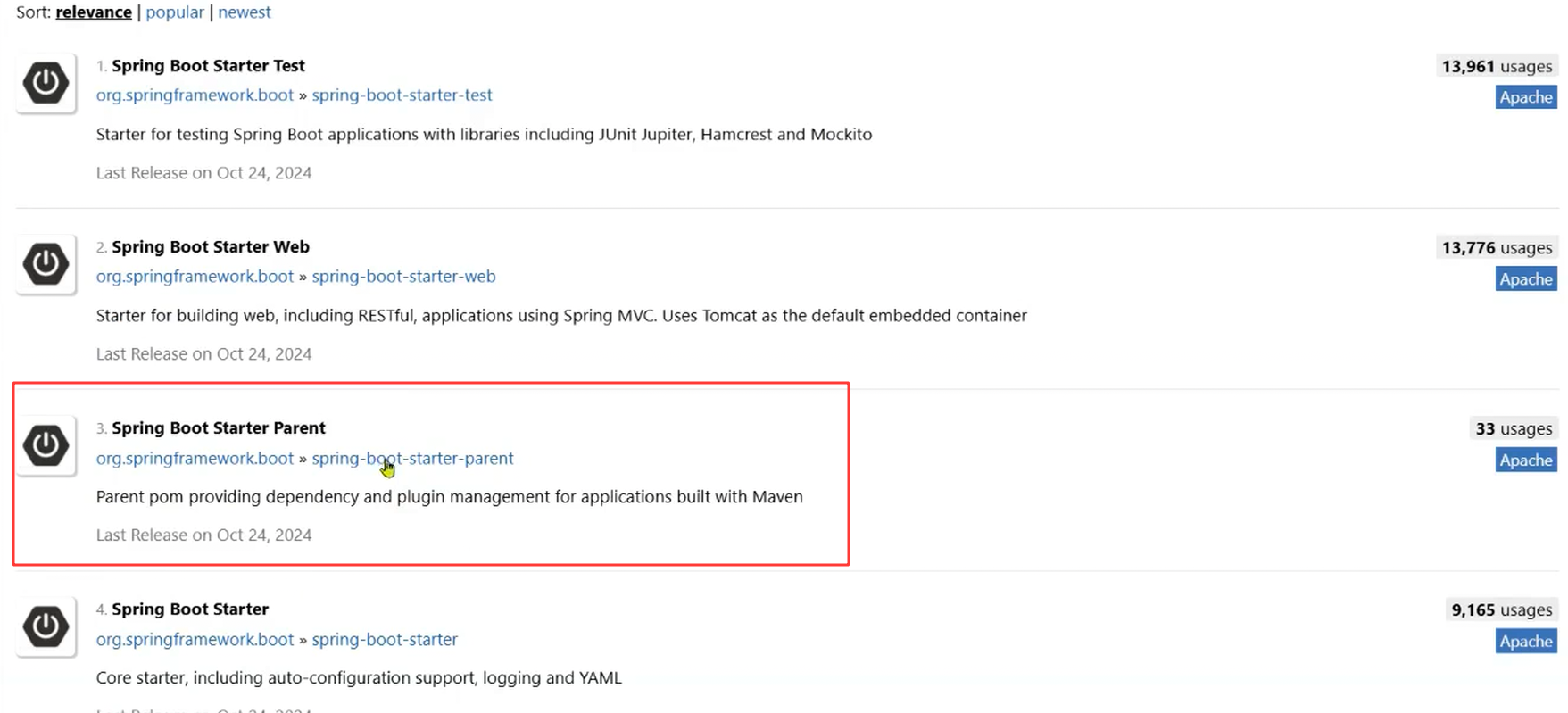Click the 13,961 usages count
Image resolution: width=1568 pixels, height=713 pixels.
pos(1497,67)
